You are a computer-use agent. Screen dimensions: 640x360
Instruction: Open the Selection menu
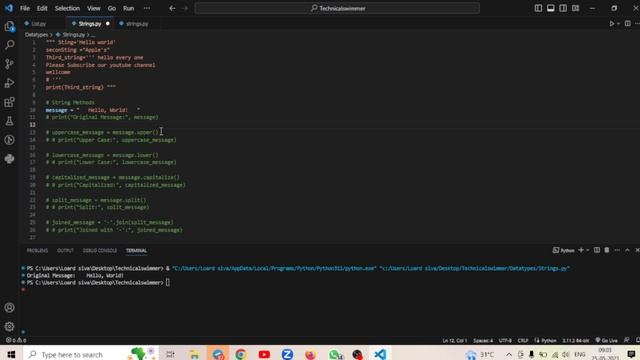pyautogui.click(x=67, y=8)
